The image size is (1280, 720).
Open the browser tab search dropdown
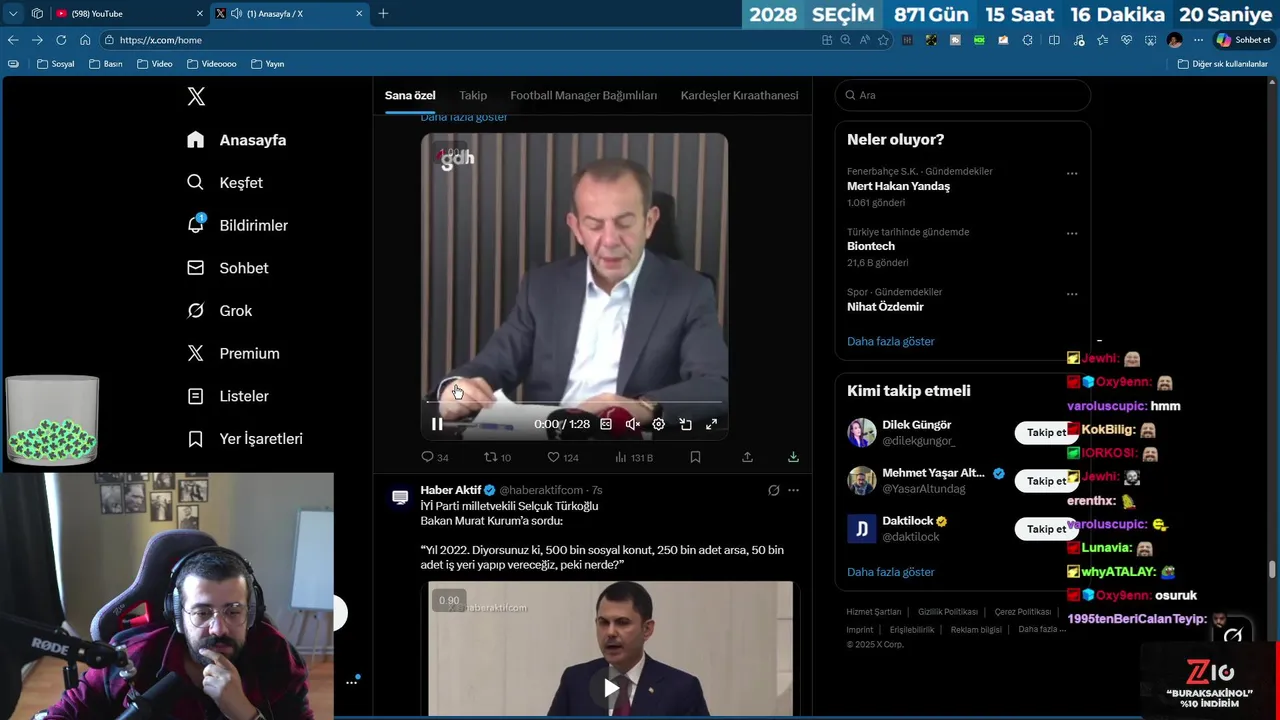(13, 13)
